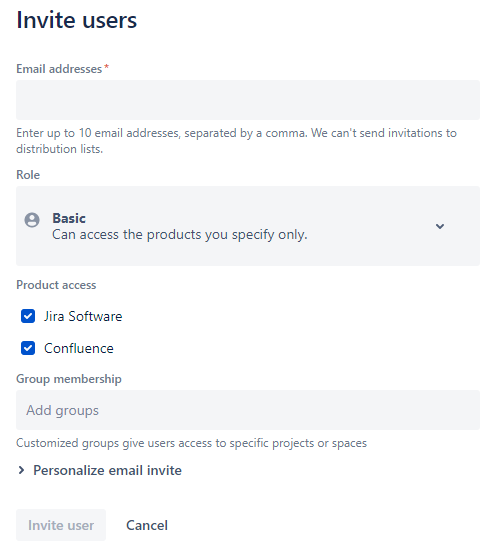Click the Product access section label

(56, 285)
